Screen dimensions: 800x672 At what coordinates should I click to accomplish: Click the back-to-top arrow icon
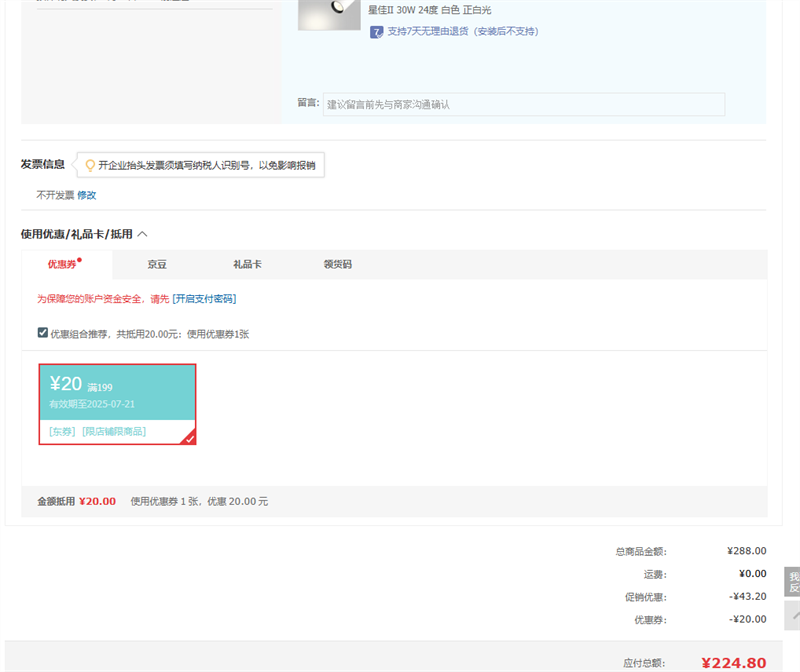click(x=792, y=616)
